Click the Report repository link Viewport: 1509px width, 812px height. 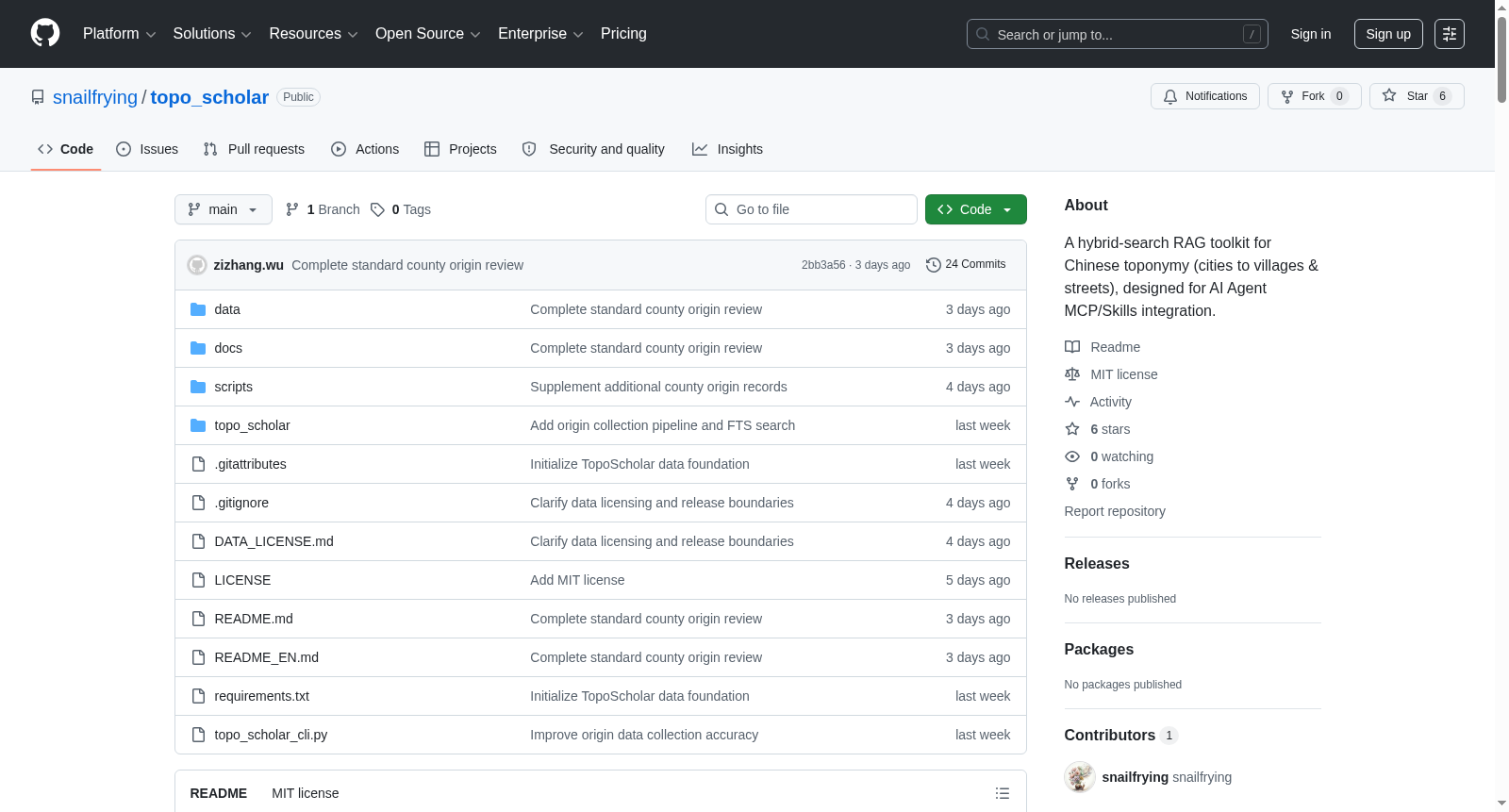pyautogui.click(x=1115, y=511)
